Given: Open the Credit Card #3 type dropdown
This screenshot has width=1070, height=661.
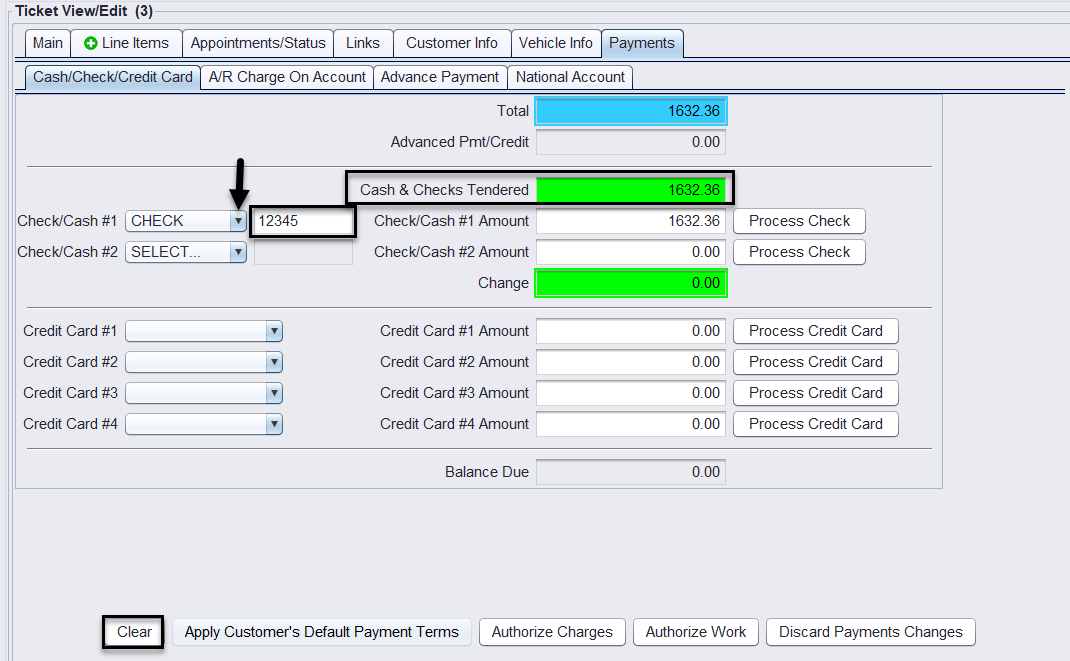Looking at the screenshot, I should pos(274,393).
